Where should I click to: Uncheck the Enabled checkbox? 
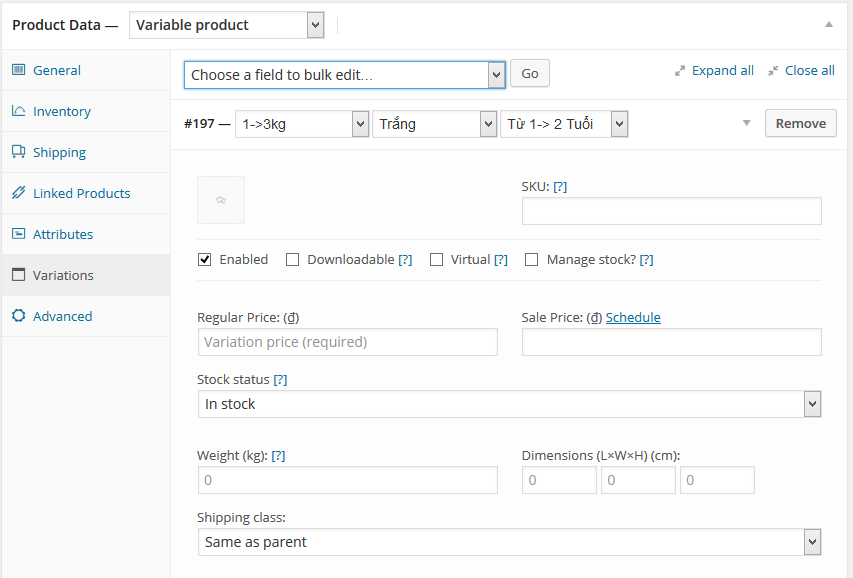tap(205, 259)
